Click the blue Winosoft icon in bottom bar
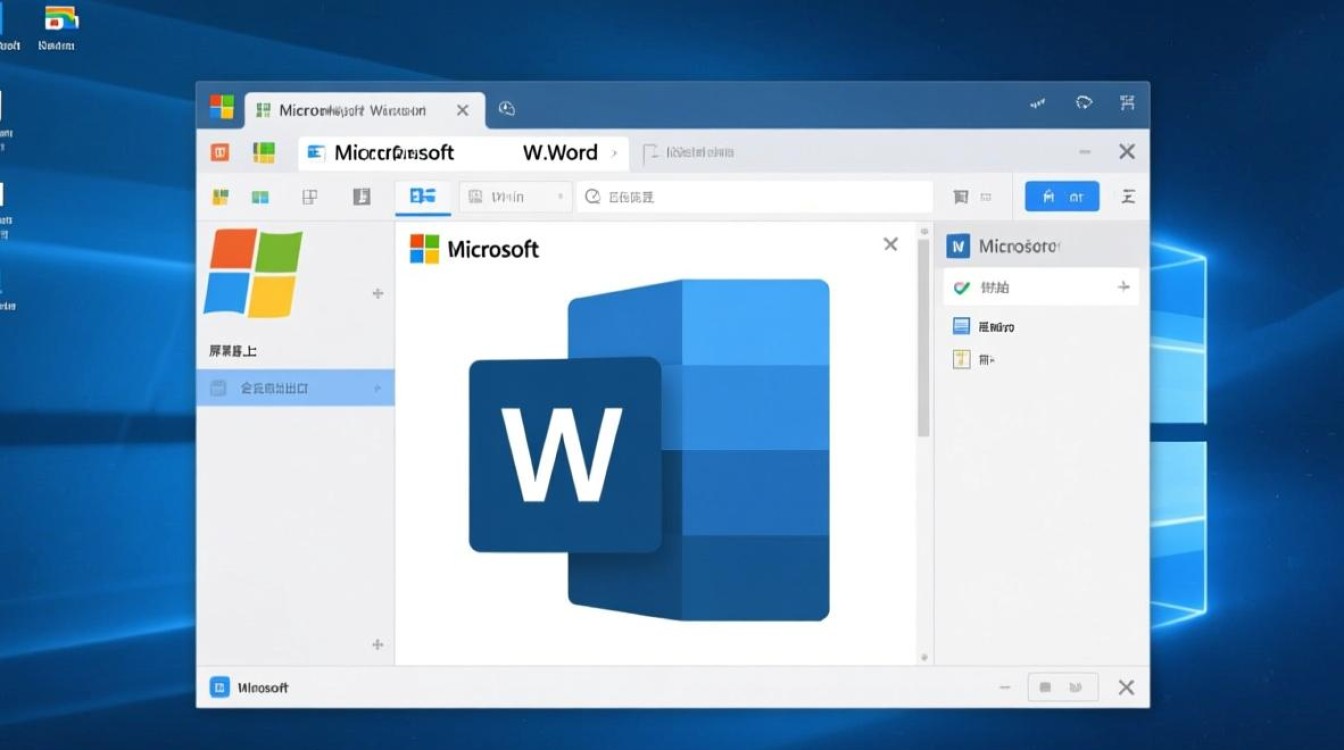 219,687
